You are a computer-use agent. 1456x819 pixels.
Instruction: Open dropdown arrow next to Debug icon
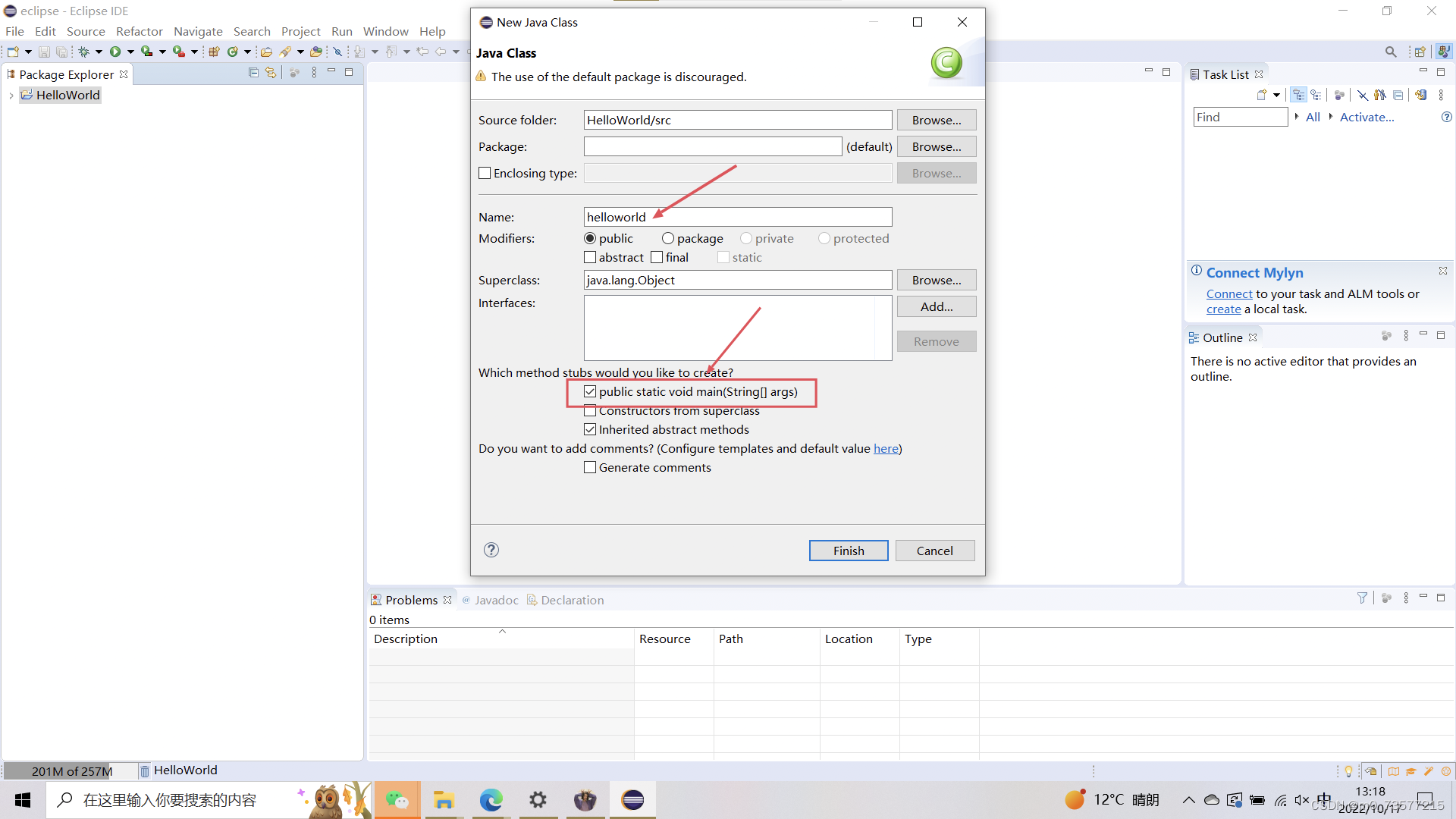(99, 52)
